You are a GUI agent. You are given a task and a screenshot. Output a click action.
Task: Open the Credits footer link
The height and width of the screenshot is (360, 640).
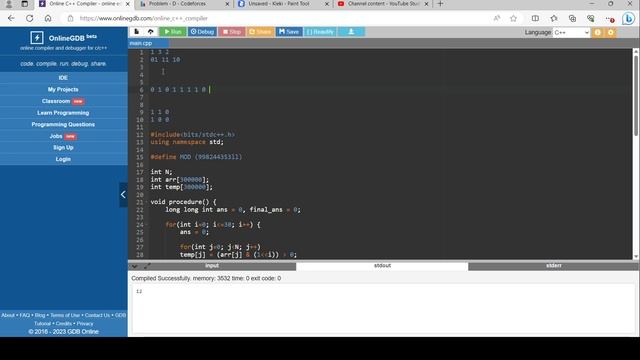coord(64,324)
